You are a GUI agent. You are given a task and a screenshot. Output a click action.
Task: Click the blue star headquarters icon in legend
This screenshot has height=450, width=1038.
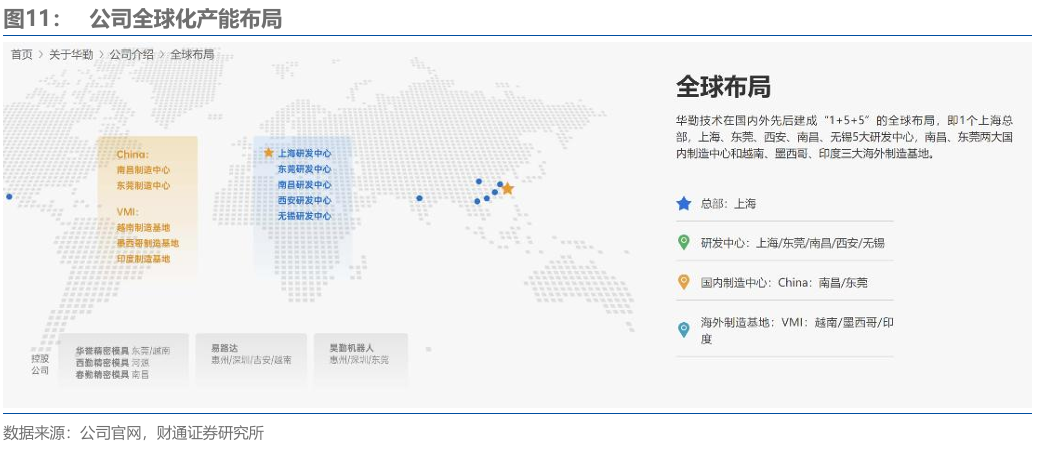click(684, 203)
